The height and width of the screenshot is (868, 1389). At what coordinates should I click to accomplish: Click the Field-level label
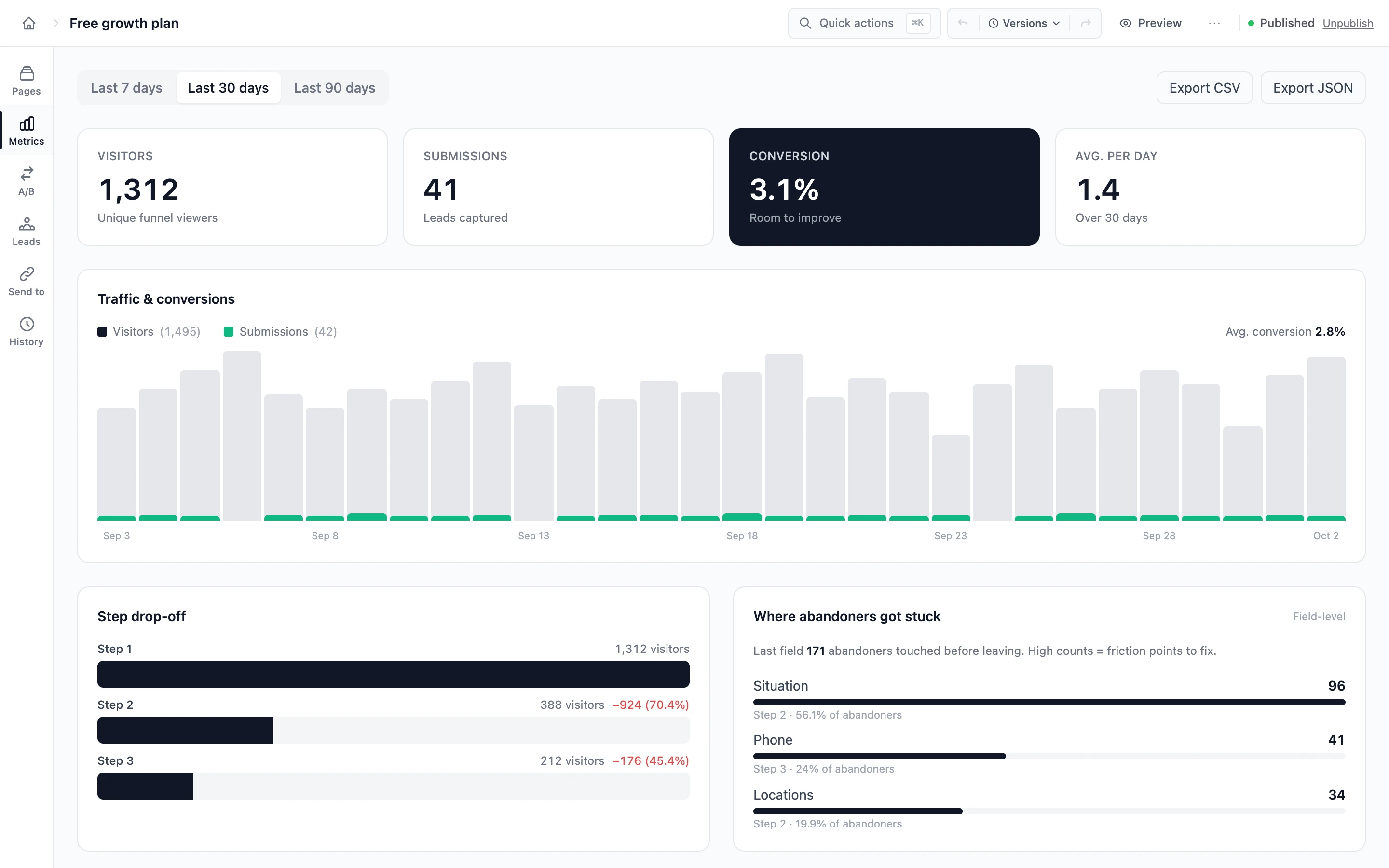(1319, 617)
